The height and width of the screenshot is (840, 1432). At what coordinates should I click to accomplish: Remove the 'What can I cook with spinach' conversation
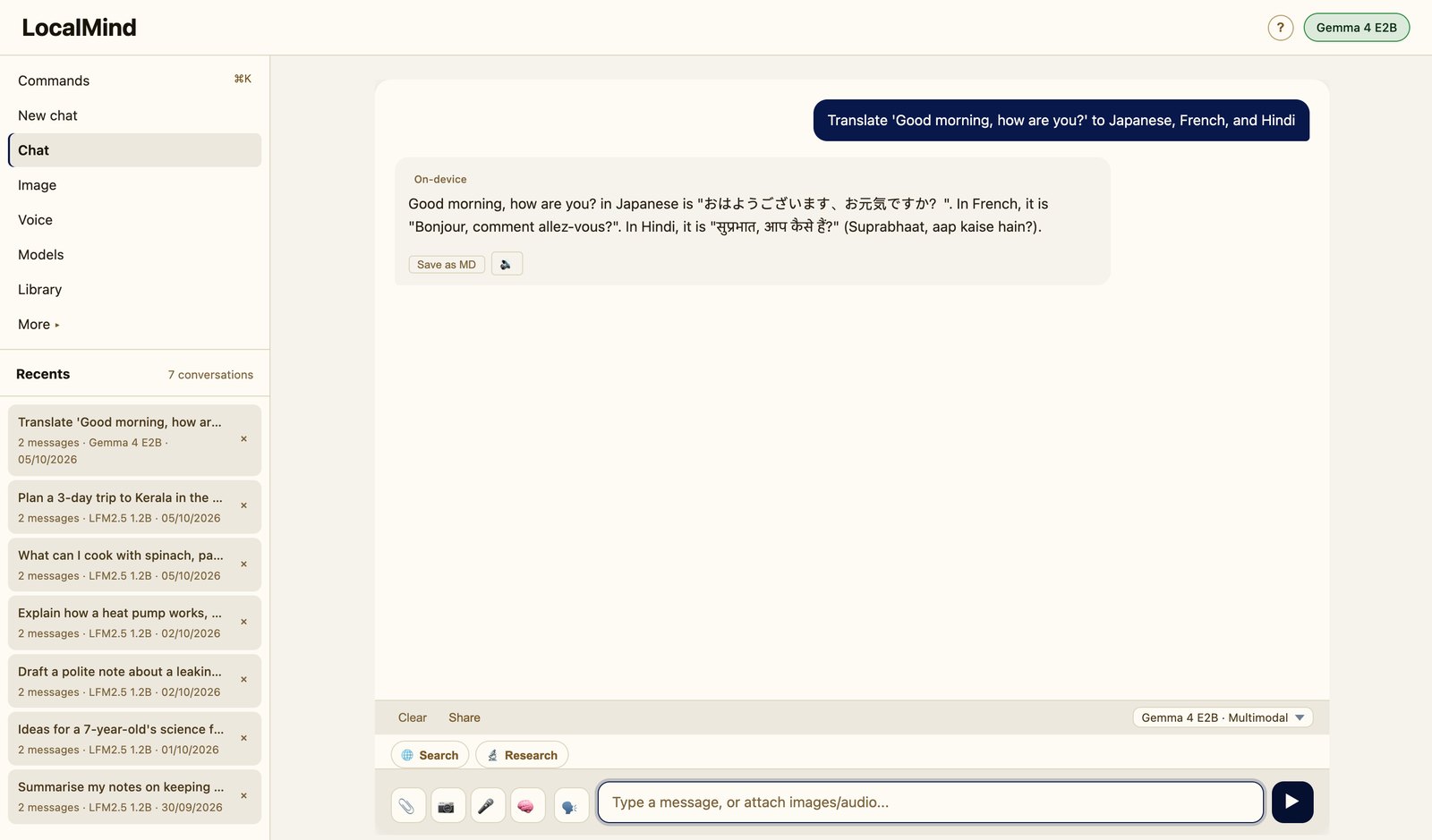[x=243, y=564]
